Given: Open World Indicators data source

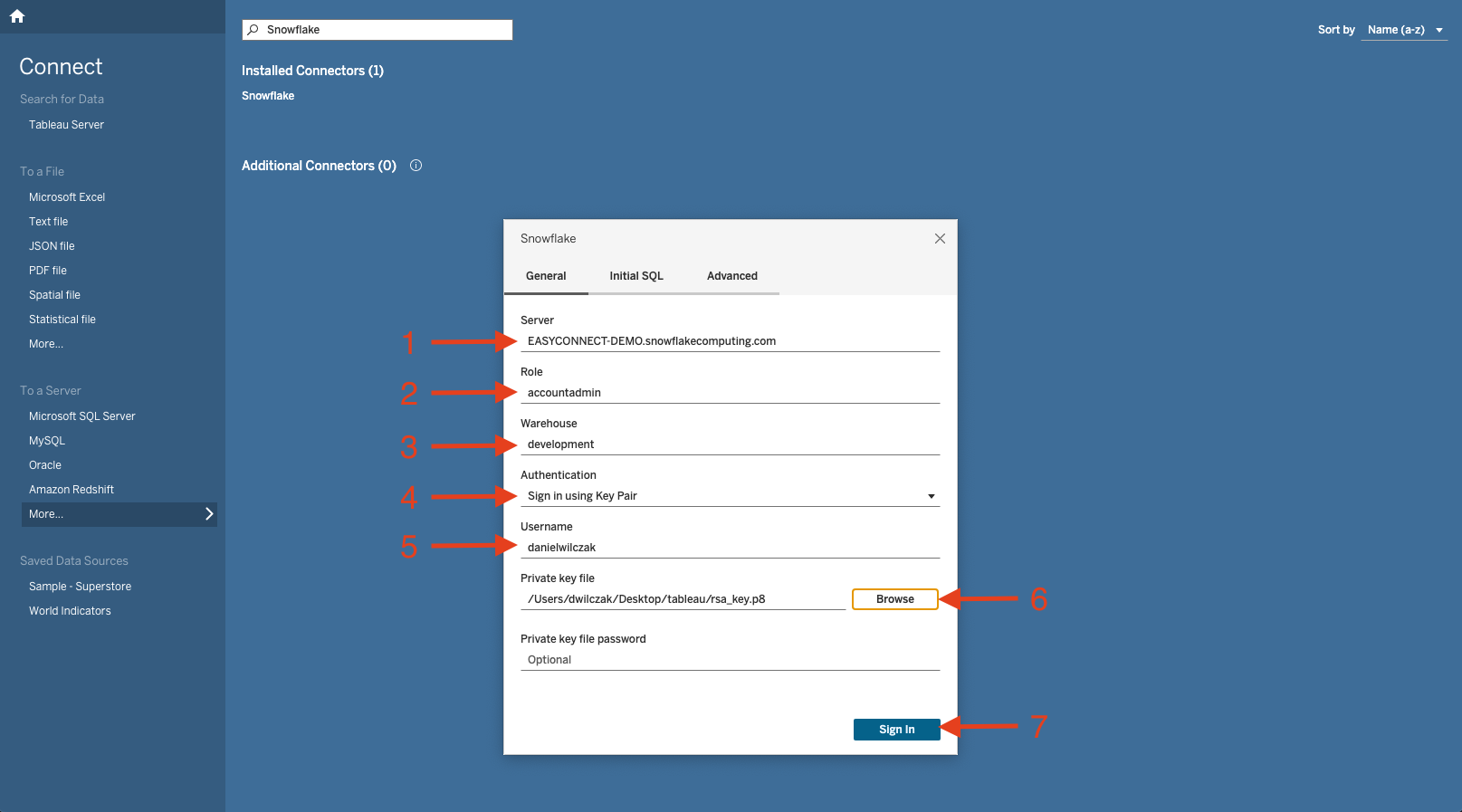Looking at the screenshot, I should 70,611.
